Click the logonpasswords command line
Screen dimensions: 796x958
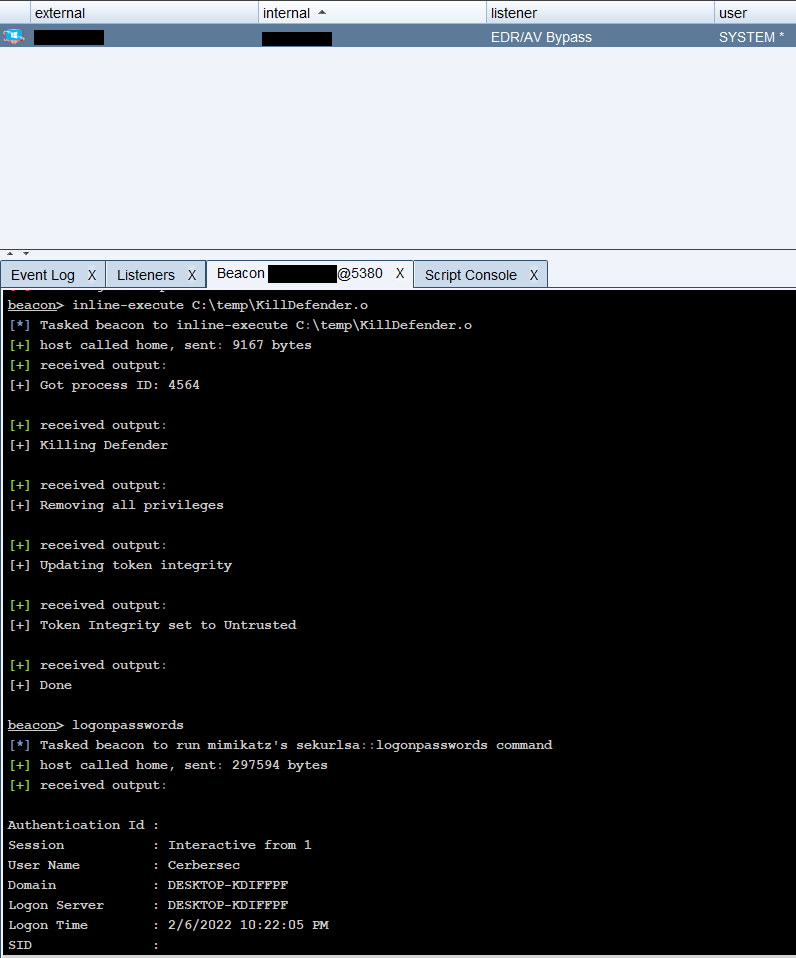tap(96, 725)
